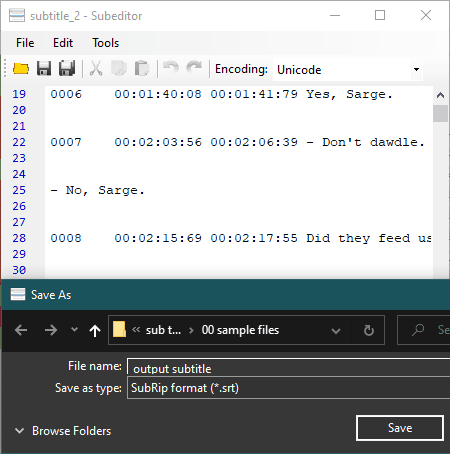
Task: Open the Edit menu
Action: tap(63, 43)
